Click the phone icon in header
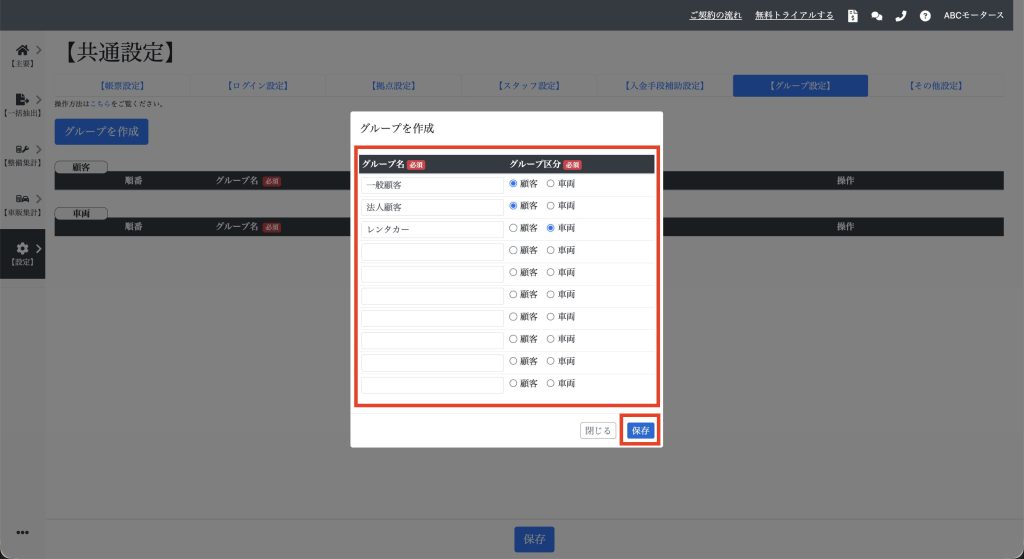This screenshot has height=559, width=1024. click(x=901, y=16)
